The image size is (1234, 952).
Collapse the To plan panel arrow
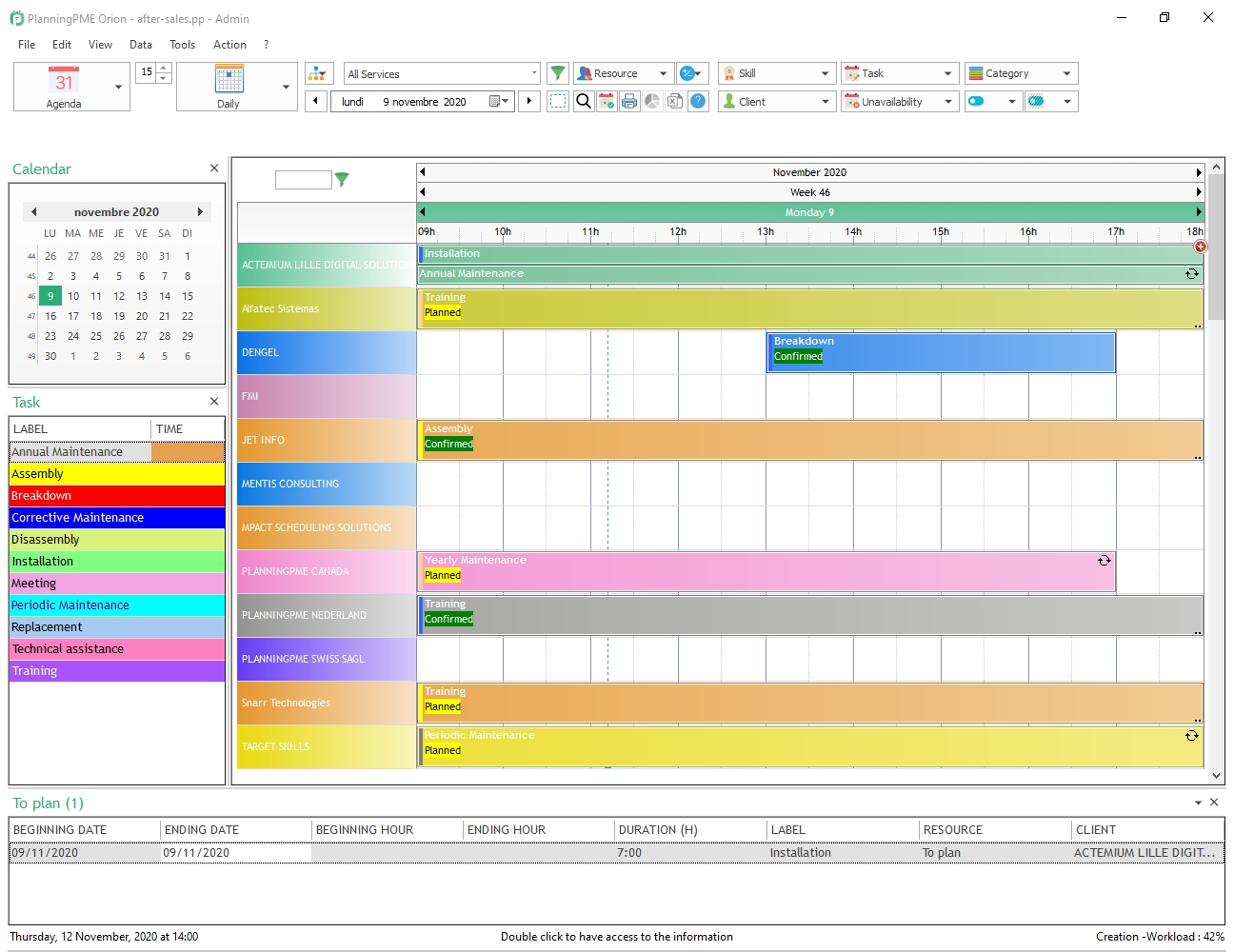[x=1198, y=803]
